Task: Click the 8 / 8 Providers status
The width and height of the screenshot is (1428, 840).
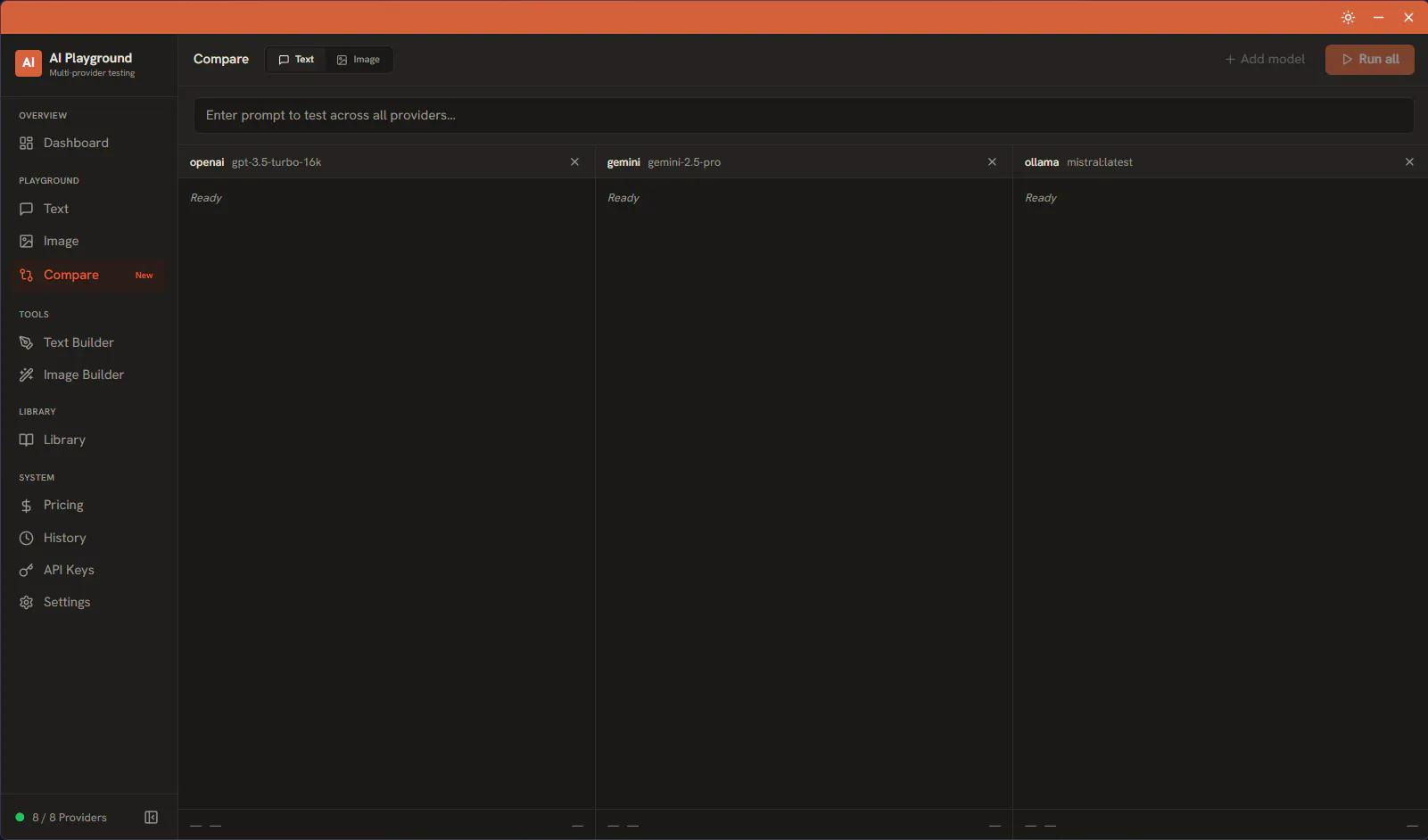Action: point(62,818)
